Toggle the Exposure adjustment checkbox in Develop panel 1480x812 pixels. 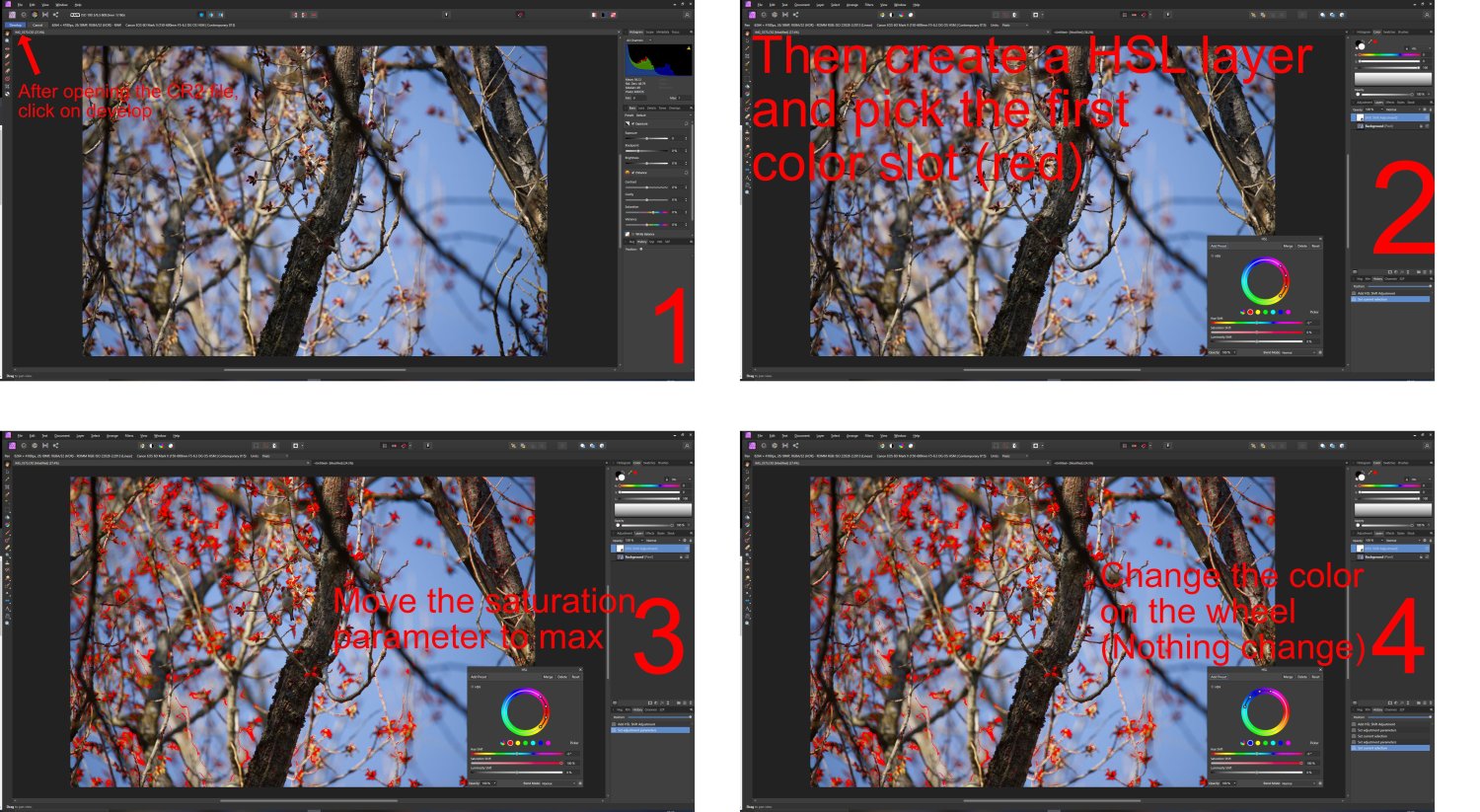633,123
